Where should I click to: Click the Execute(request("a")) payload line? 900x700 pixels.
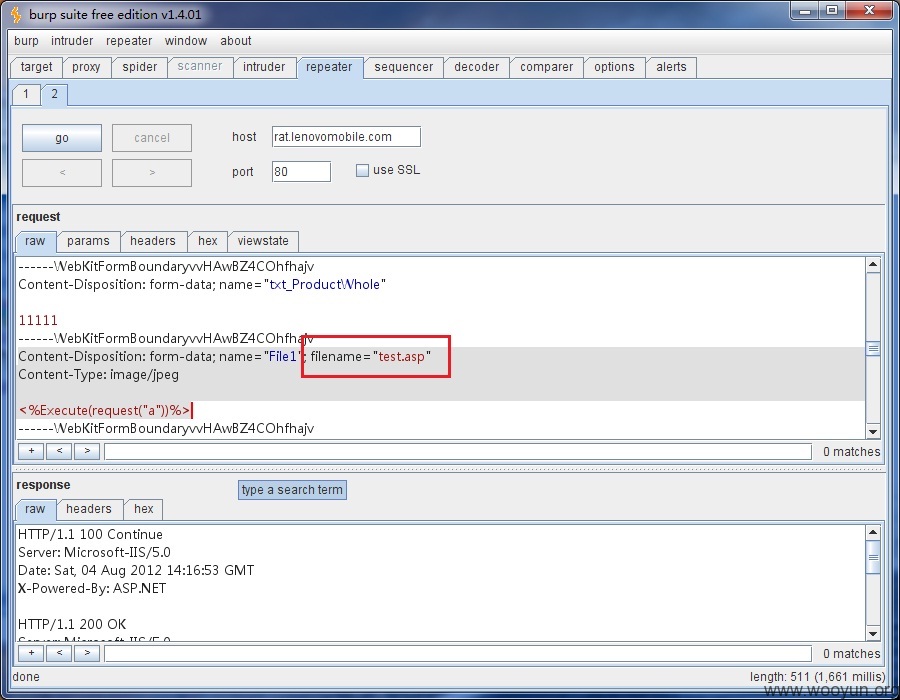[x=104, y=410]
